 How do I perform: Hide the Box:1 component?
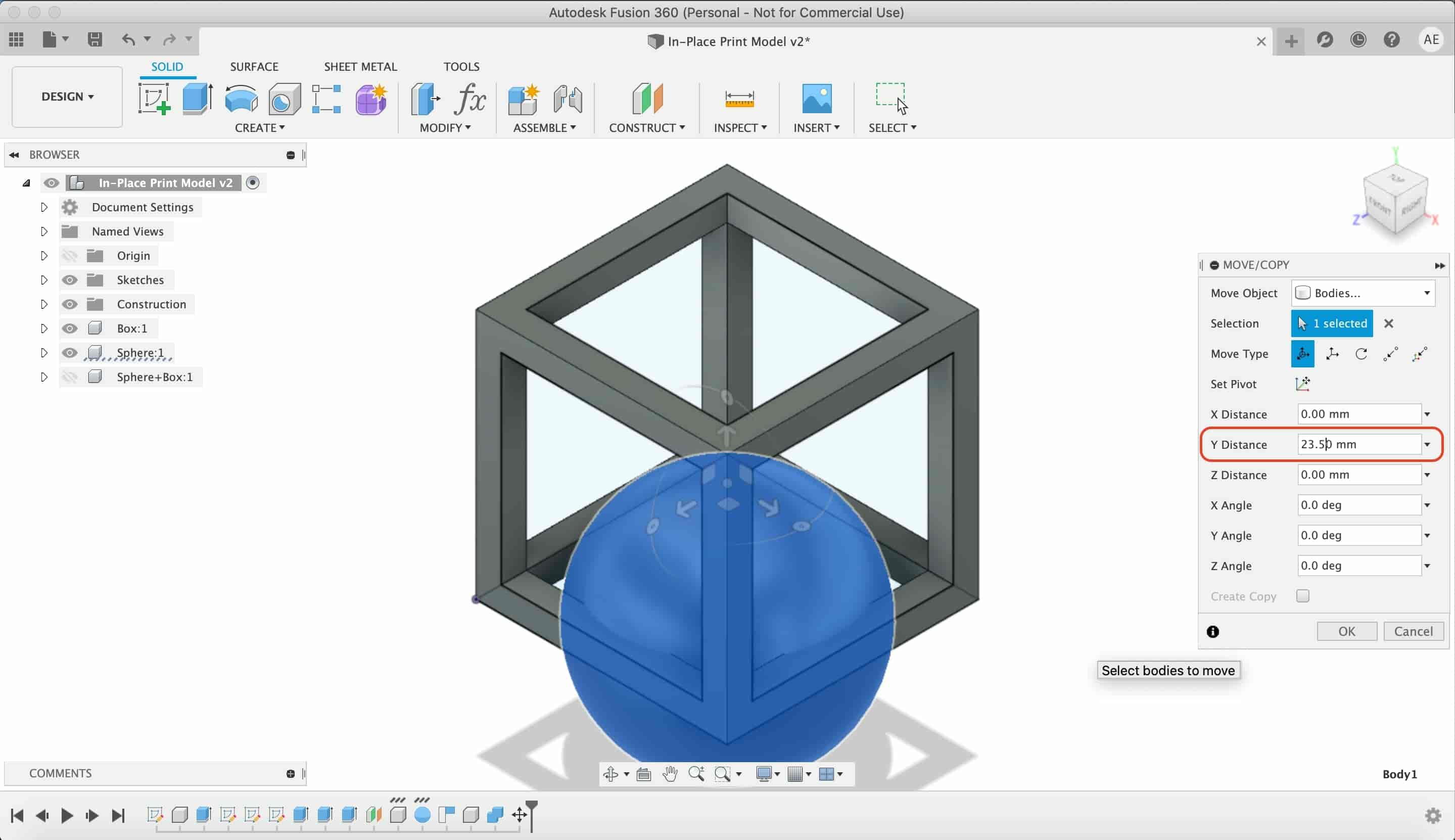pyautogui.click(x=70, y=329)
